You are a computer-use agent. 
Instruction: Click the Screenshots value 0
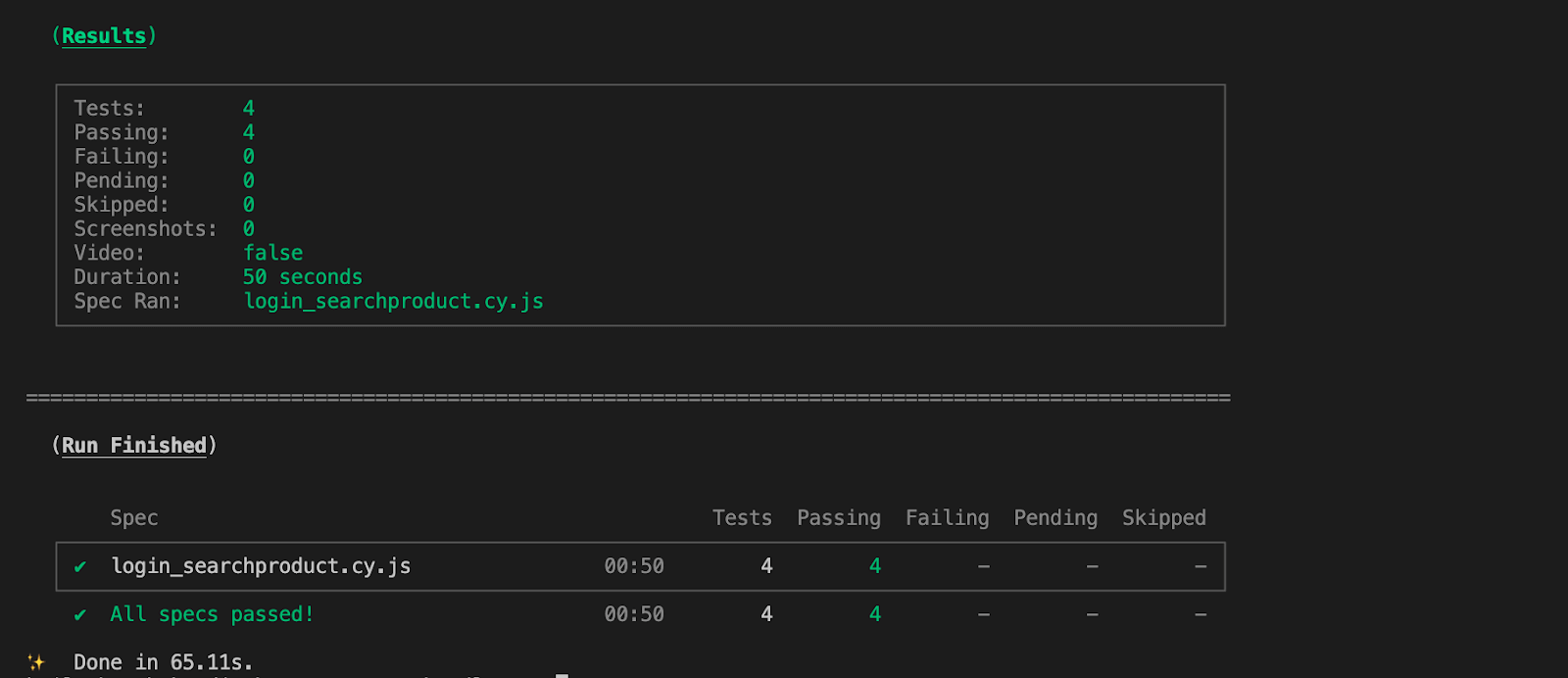pos(249,229)
